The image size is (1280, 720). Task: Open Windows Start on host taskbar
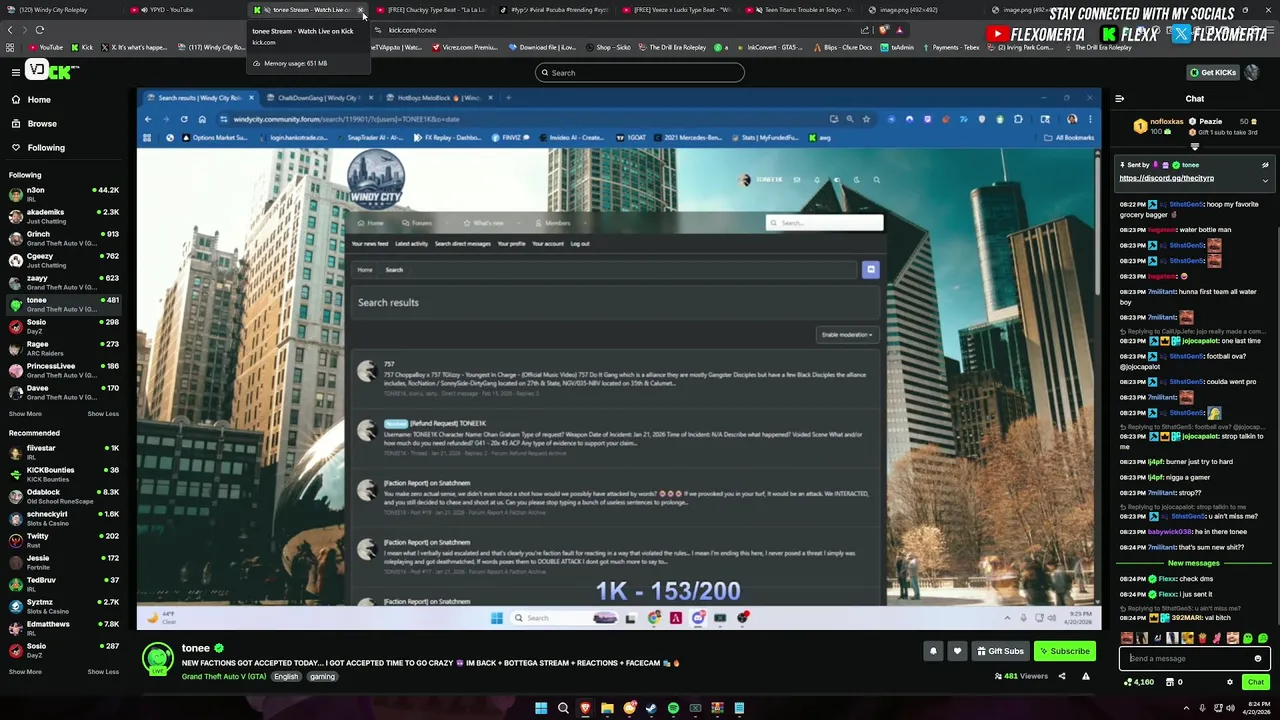(x=541, y=708)
